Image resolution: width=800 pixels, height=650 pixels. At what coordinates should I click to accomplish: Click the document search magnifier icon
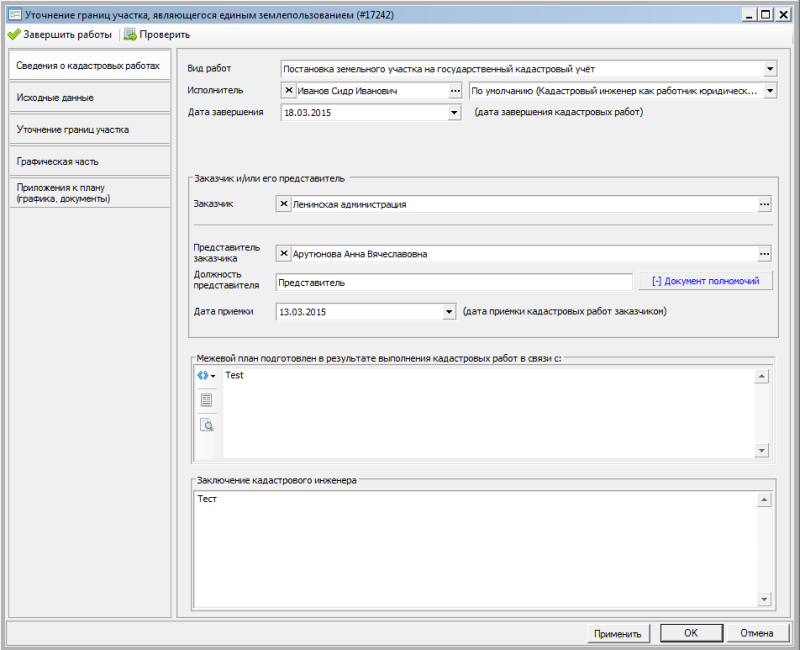(x=206, y=424)
